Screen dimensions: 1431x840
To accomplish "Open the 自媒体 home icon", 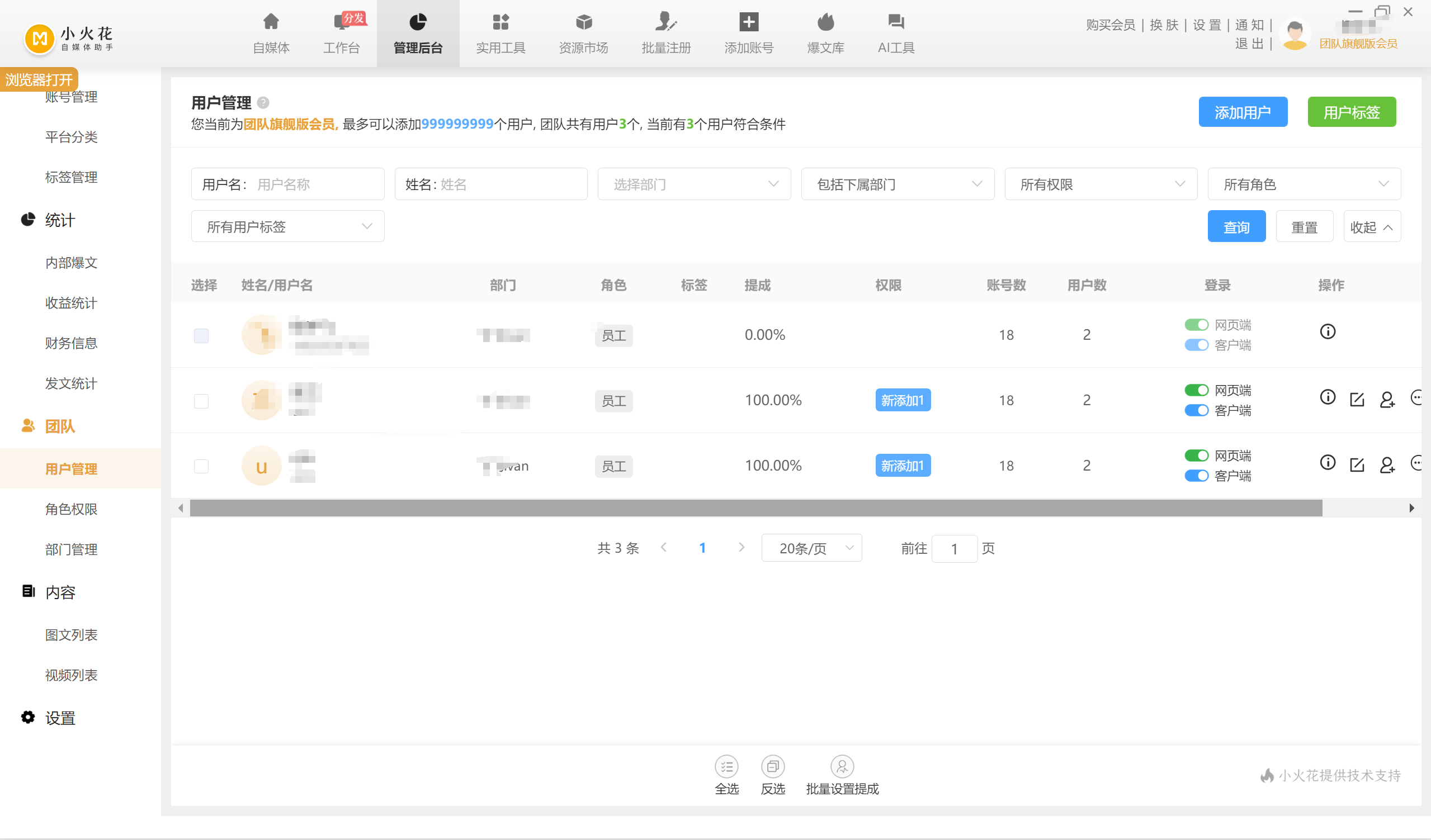I will (271, 22).
